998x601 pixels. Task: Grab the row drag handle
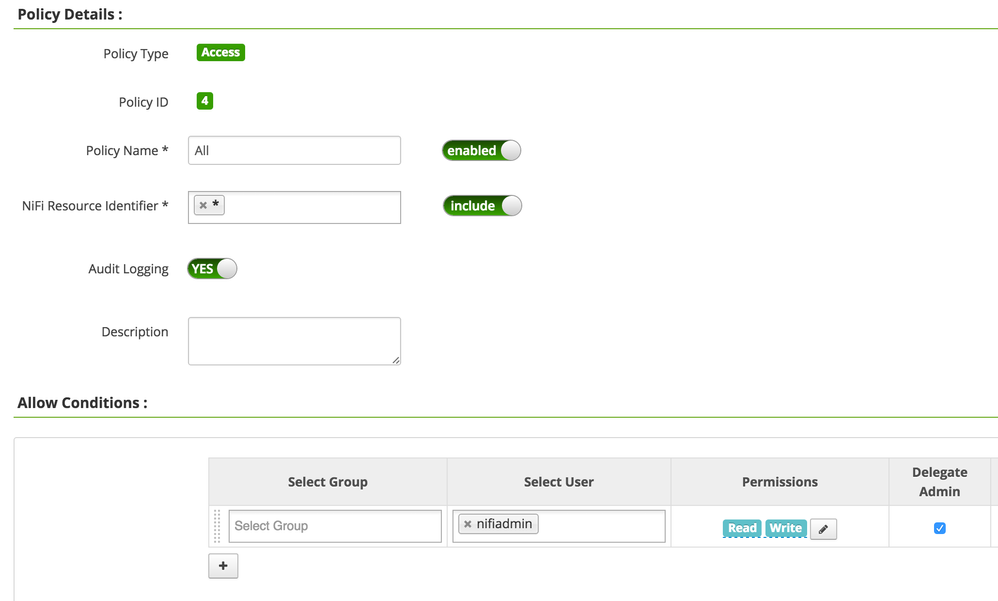tap(217, 526)
